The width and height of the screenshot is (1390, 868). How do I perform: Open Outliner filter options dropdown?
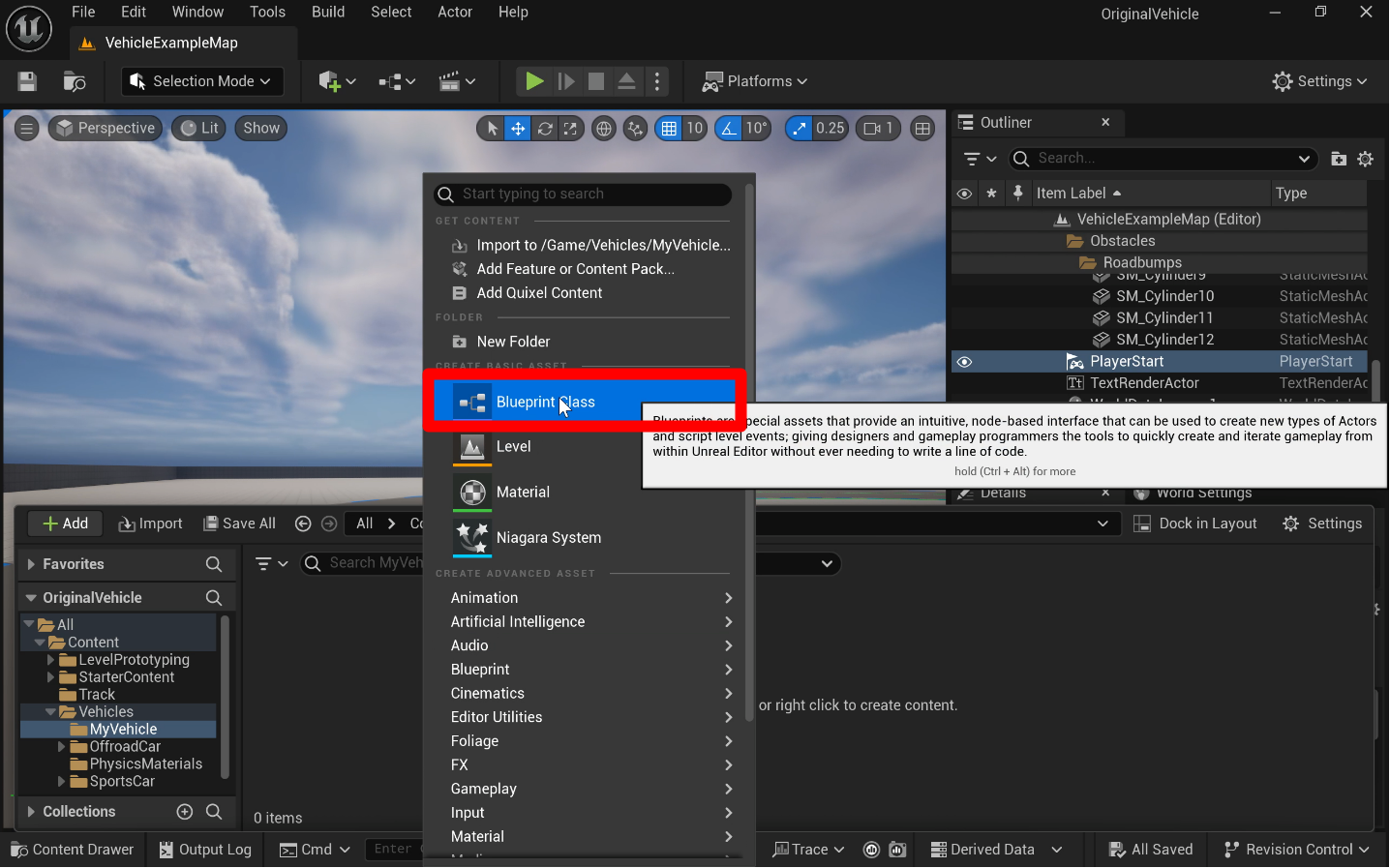pyautogui.click(x=980, y=159)
